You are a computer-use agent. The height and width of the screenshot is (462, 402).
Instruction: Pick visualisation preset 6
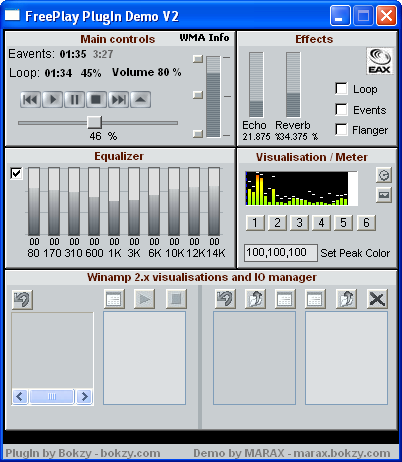[366, 223]
